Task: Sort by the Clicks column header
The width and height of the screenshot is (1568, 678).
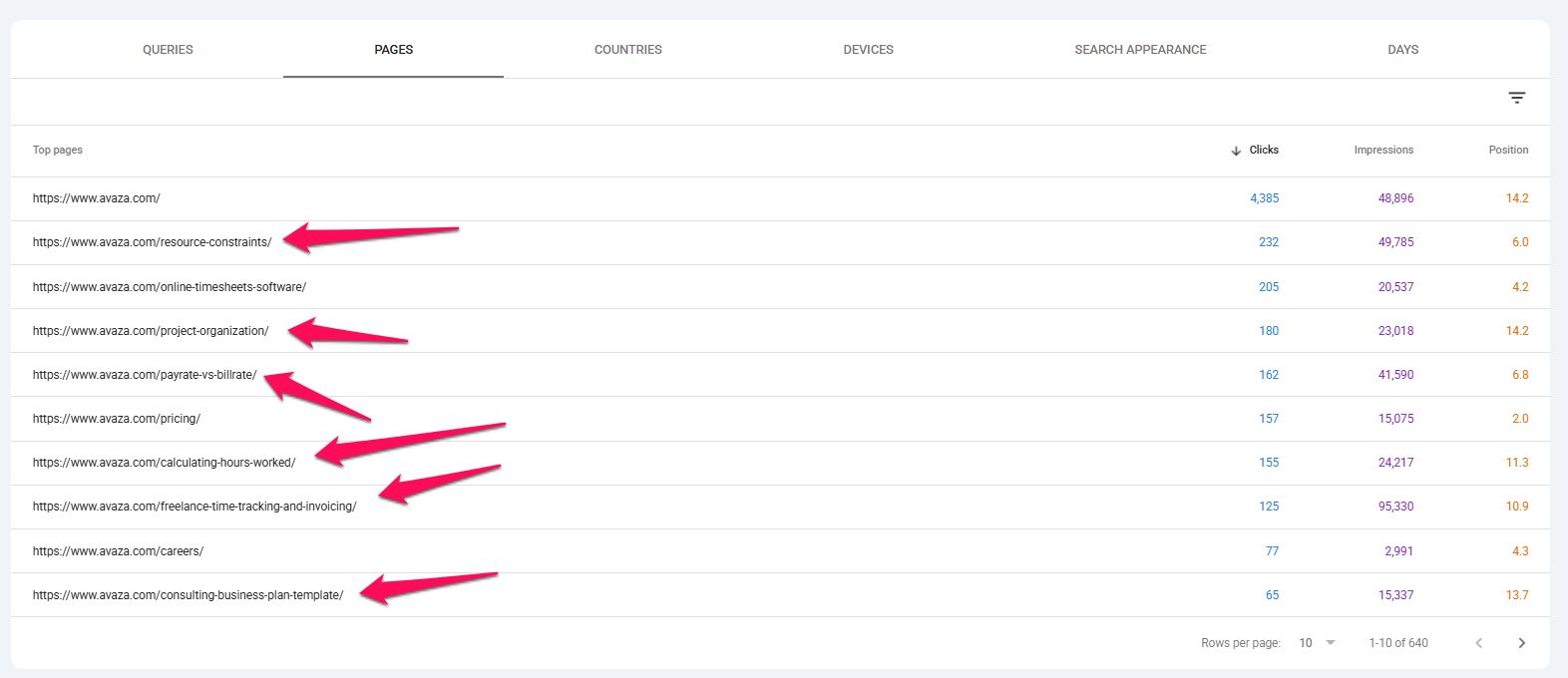Action: pyautogui.click(x=1264, y=150)
